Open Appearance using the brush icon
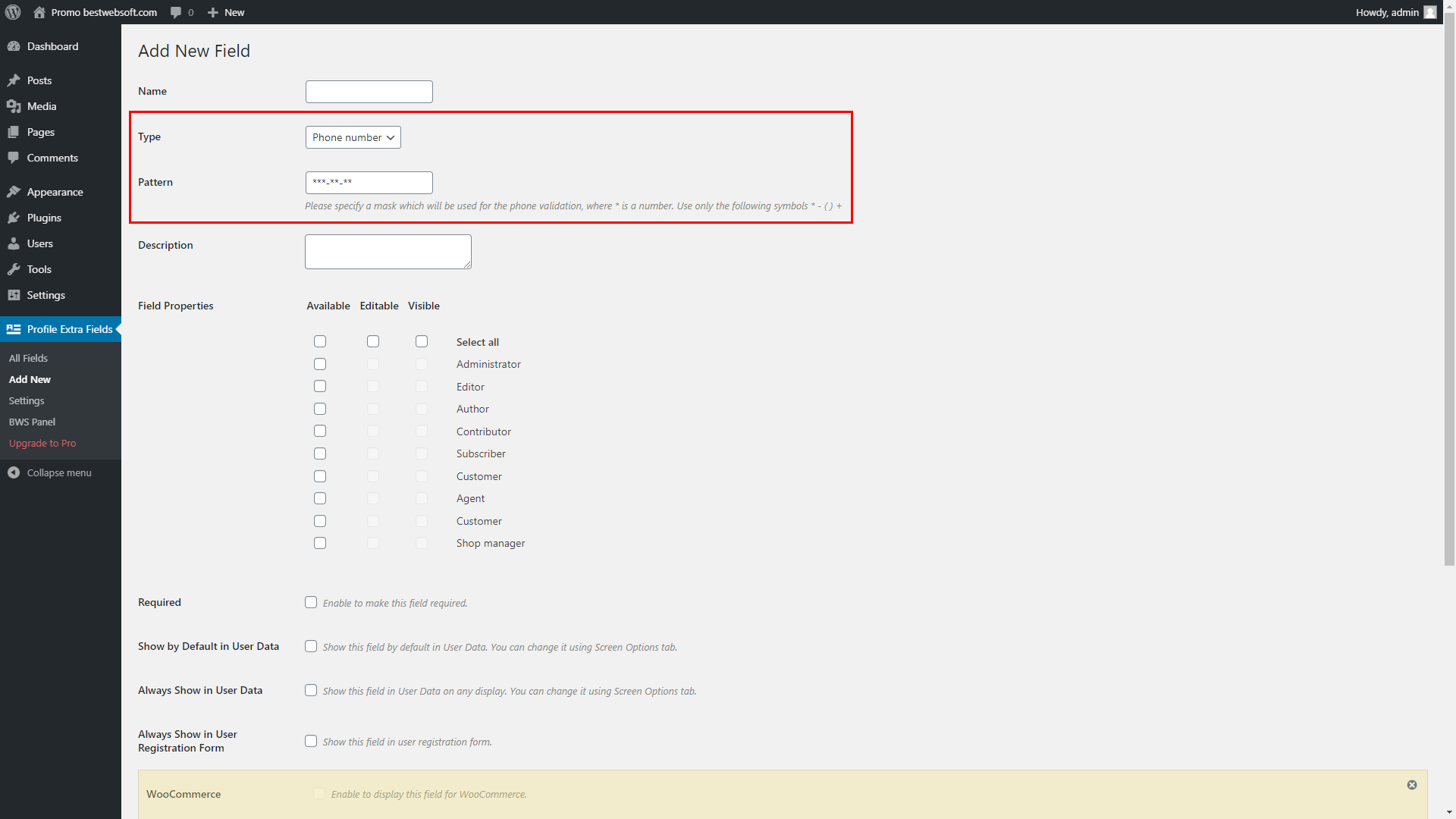1456x819 pixels. pos(14,192)
